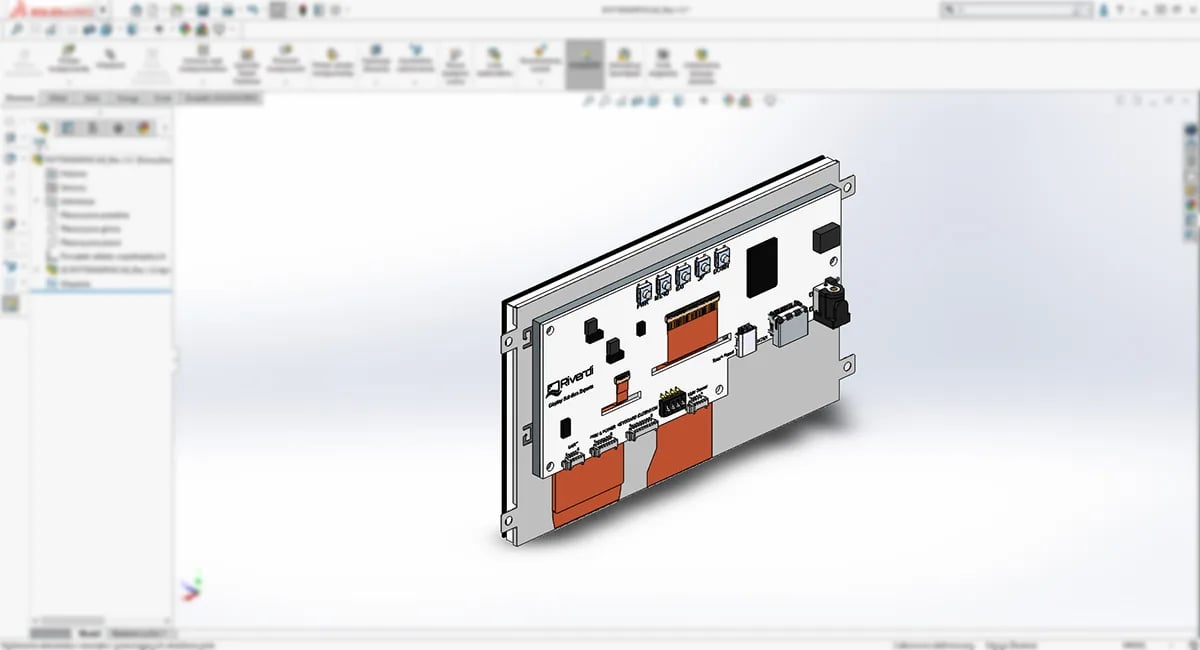Create a new document with New icon
1200x650 pixels.
tap(152, 9)
